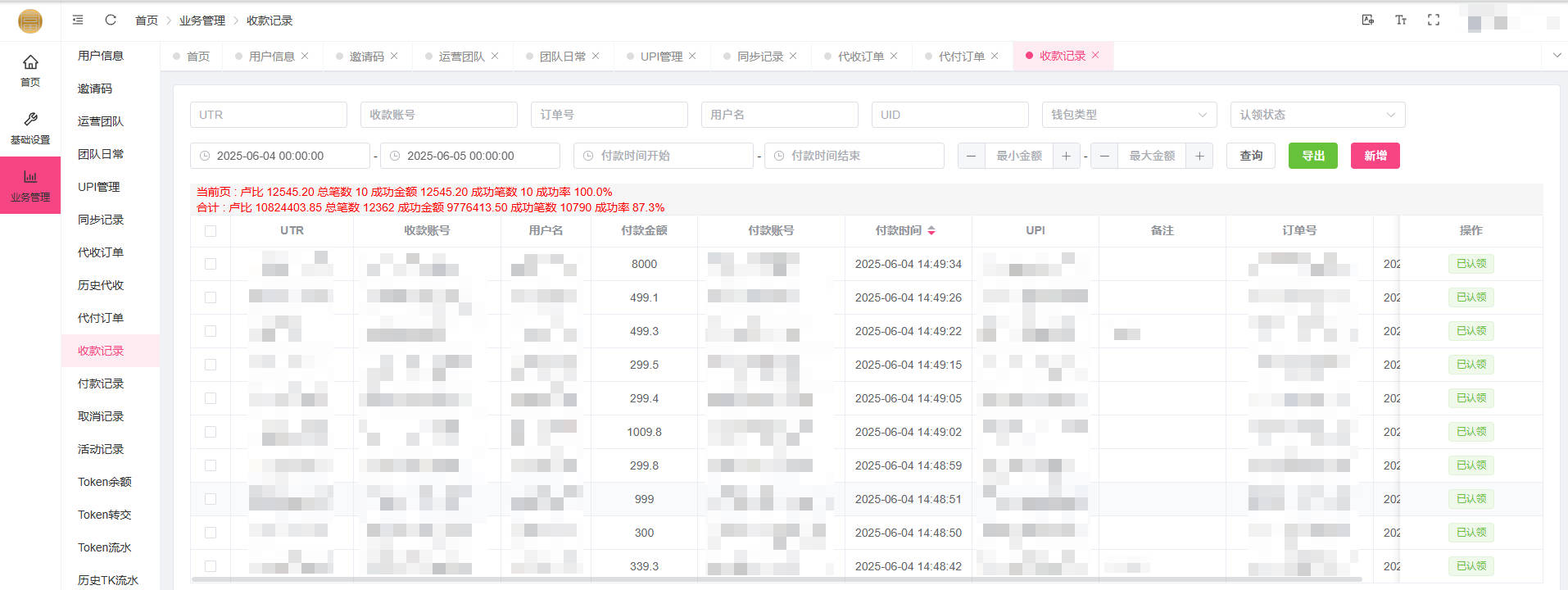
Task: Sort table by 付款时间 column arrow
Action: pyautogui.click(x=931, y=231)
